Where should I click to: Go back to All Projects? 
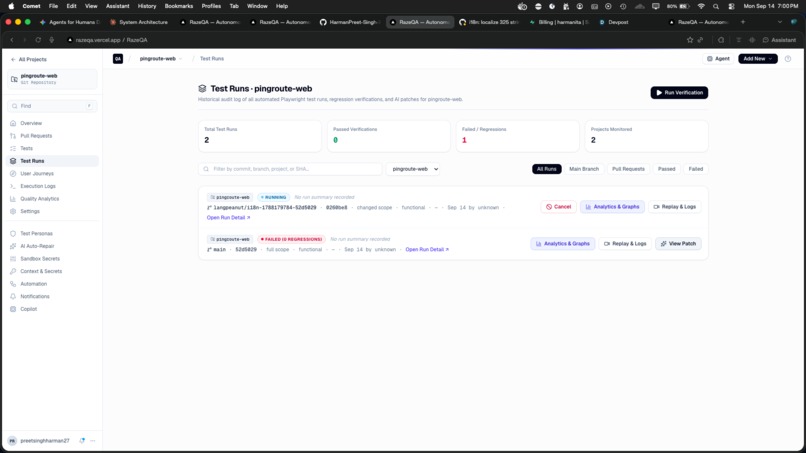click(29, 60)
